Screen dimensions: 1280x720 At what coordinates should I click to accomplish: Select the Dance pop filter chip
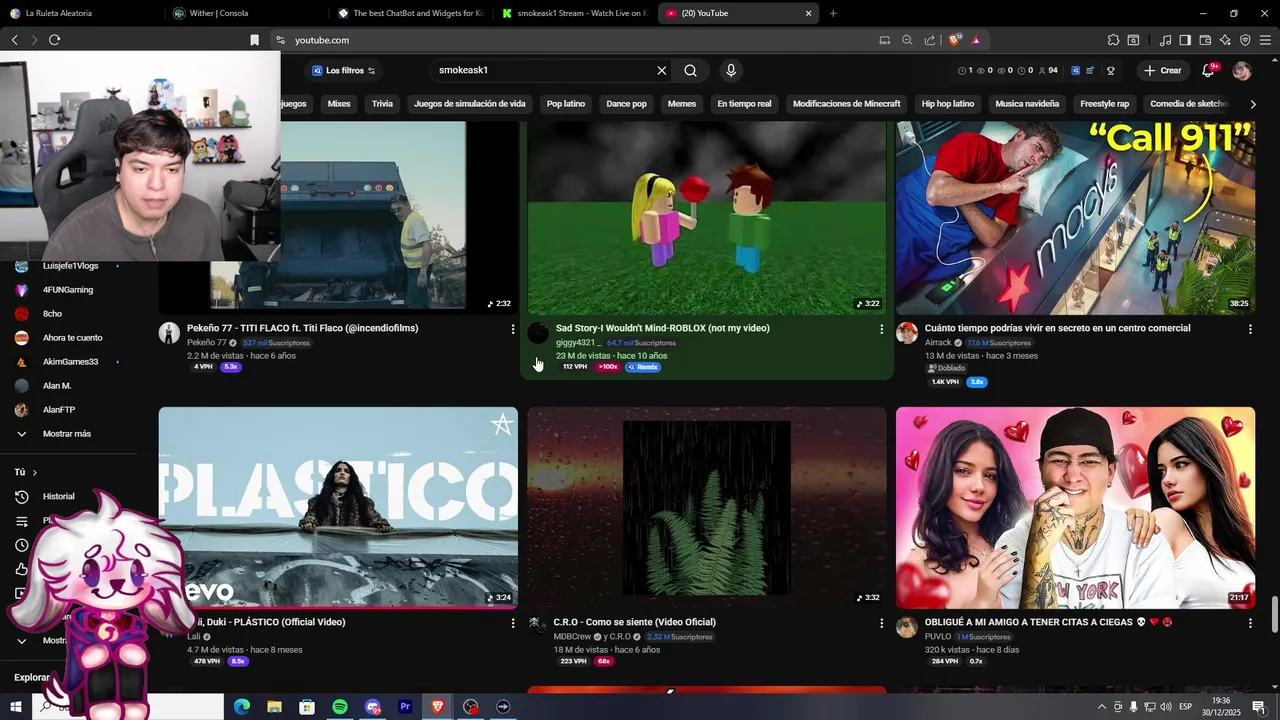click(626, 104)
